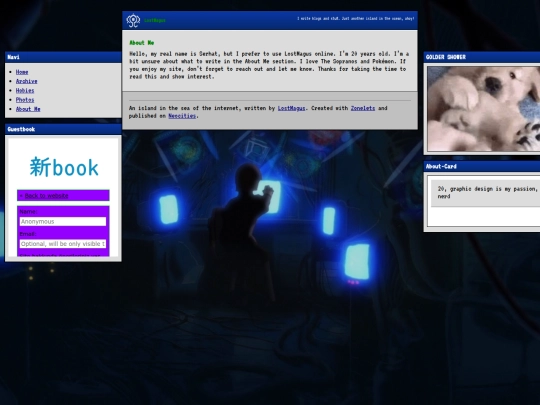Open the Zonelets link in footer
This screenshot has height=405, width=540.
point(363,108)
